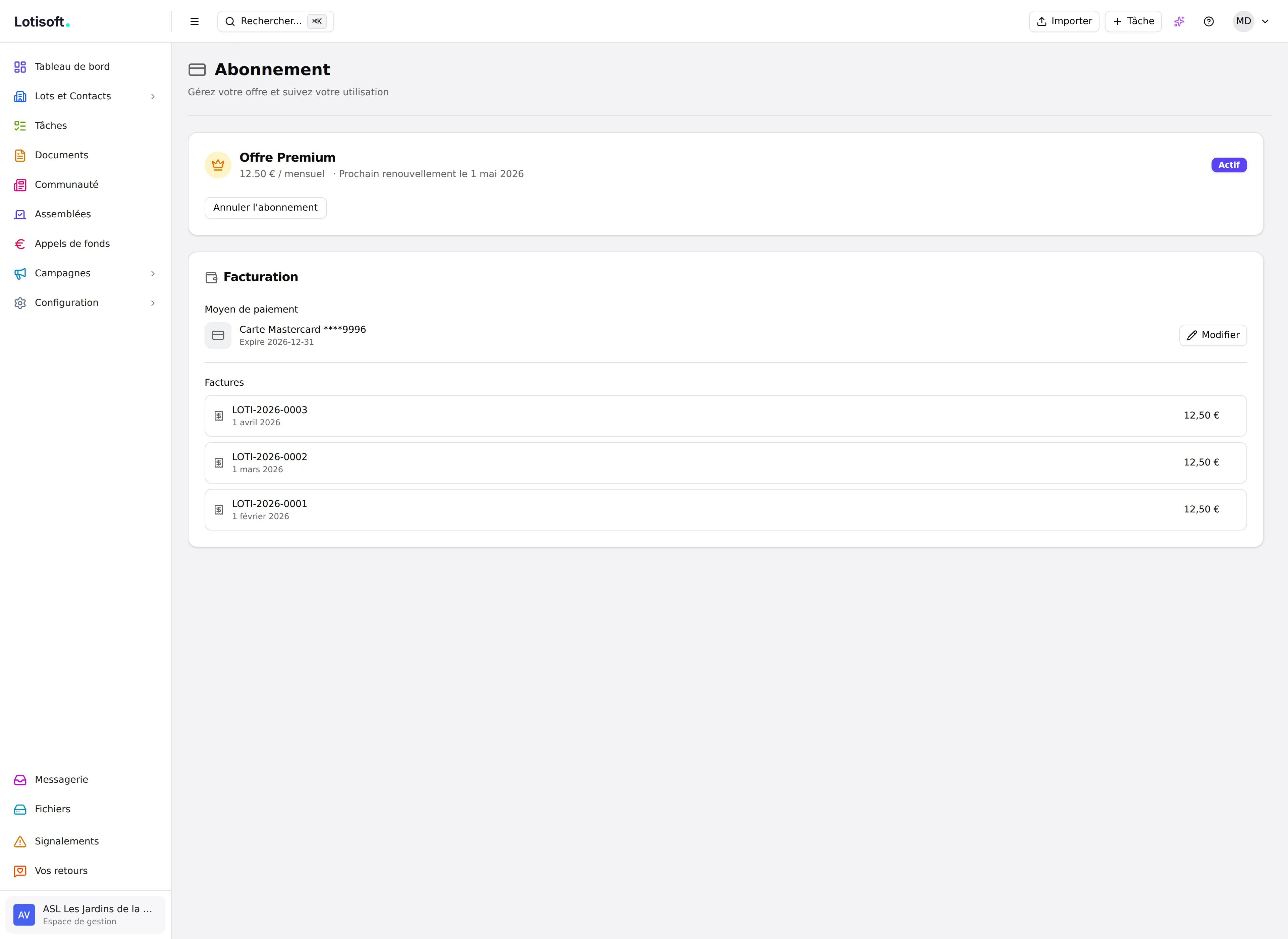Click Annuler l'abonnement button
1288x939 pixels.
click(265, 208)
